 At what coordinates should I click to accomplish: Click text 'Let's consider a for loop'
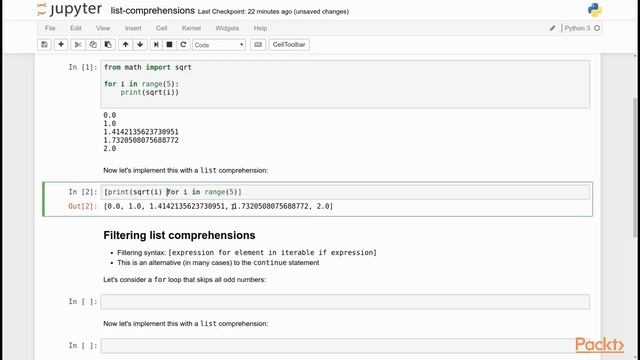click(184, 280)
